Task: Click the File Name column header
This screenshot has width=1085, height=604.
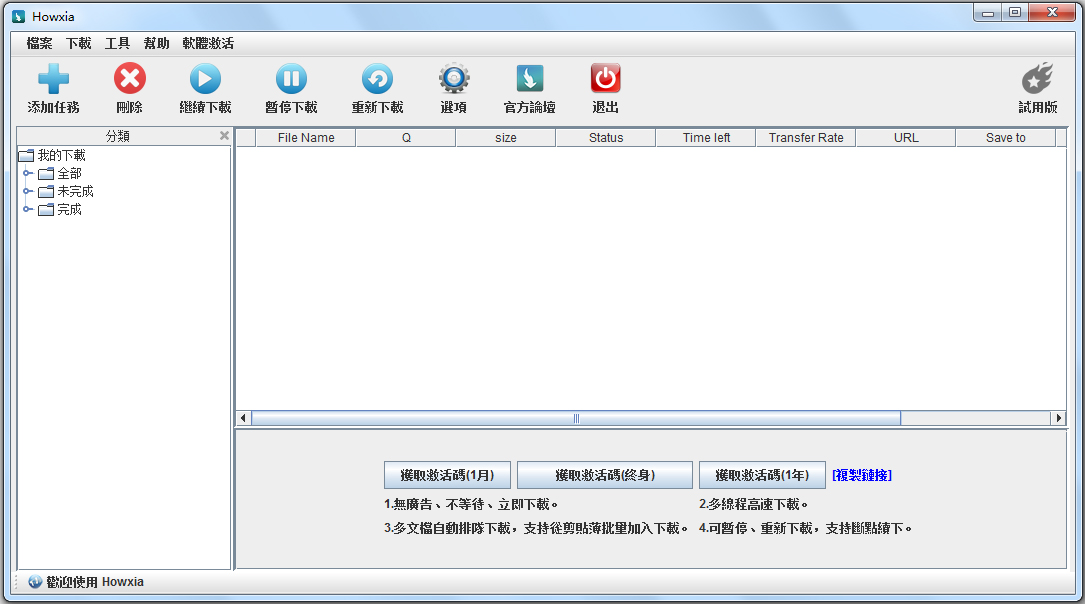Action: (306, 138)
